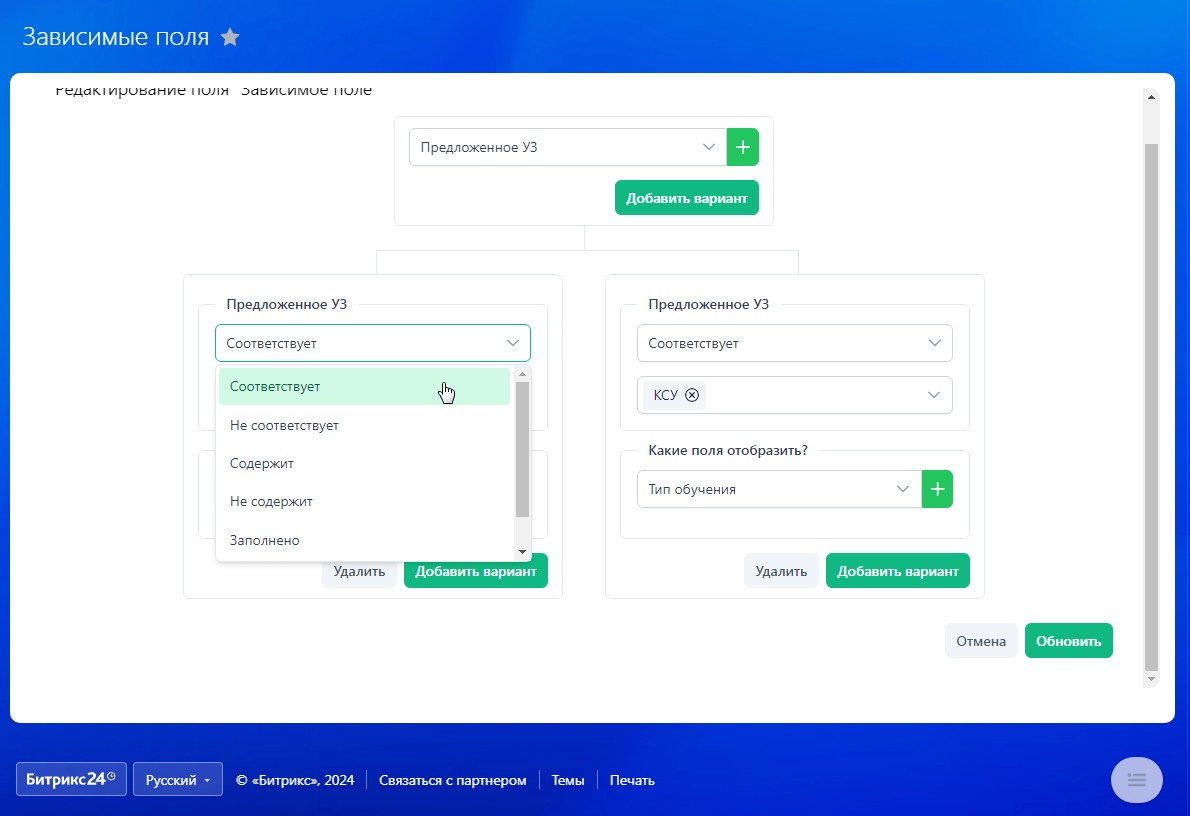Open Связаться с партнером footer link
This screenshot has height=816, width=1190.
[x=452, y=780]
